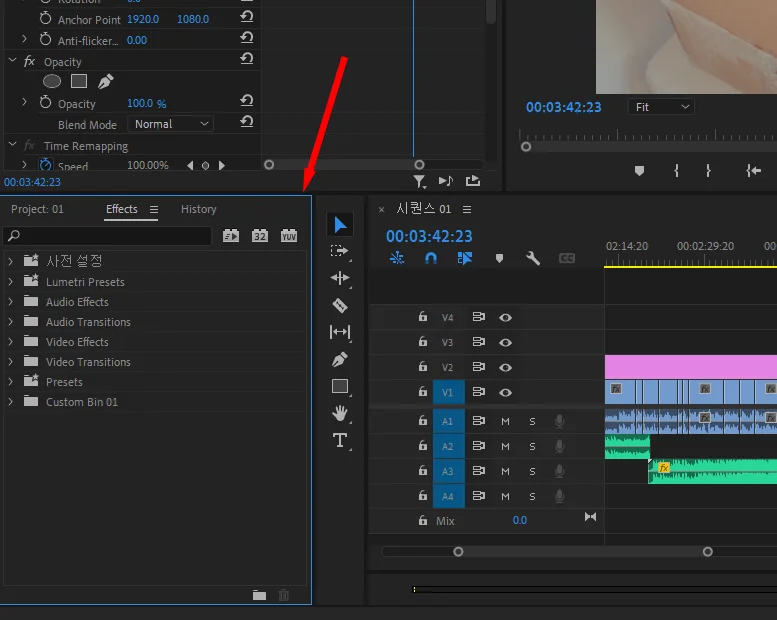The height and width of the screenshot is (620, 777).
Task: Click the Effect Controls filter properties icon
Action: pos(419,181)
